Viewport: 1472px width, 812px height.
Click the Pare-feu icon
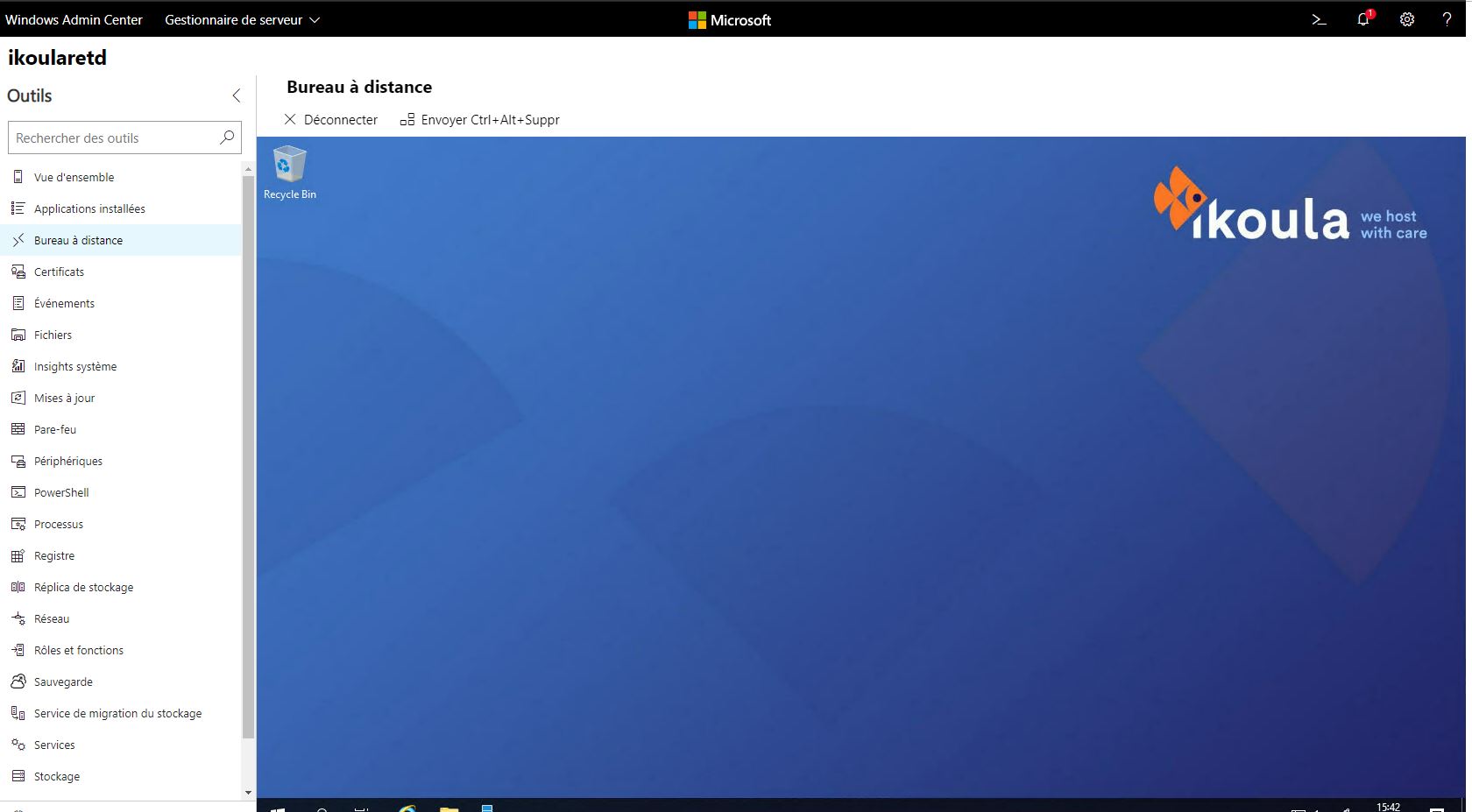point(18,429)
